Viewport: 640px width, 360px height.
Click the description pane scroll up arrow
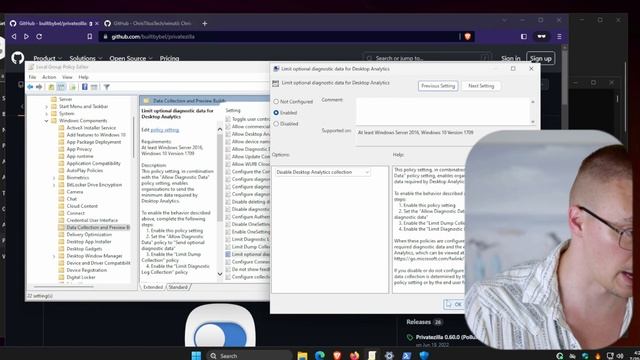pyautogui.click(x=220, y=129)
